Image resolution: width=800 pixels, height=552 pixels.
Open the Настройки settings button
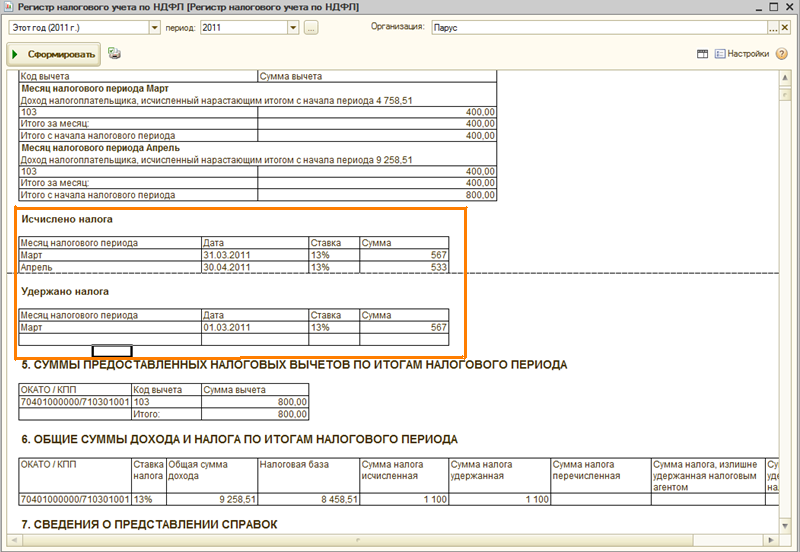pyautogui.click(x=742, y=54)
